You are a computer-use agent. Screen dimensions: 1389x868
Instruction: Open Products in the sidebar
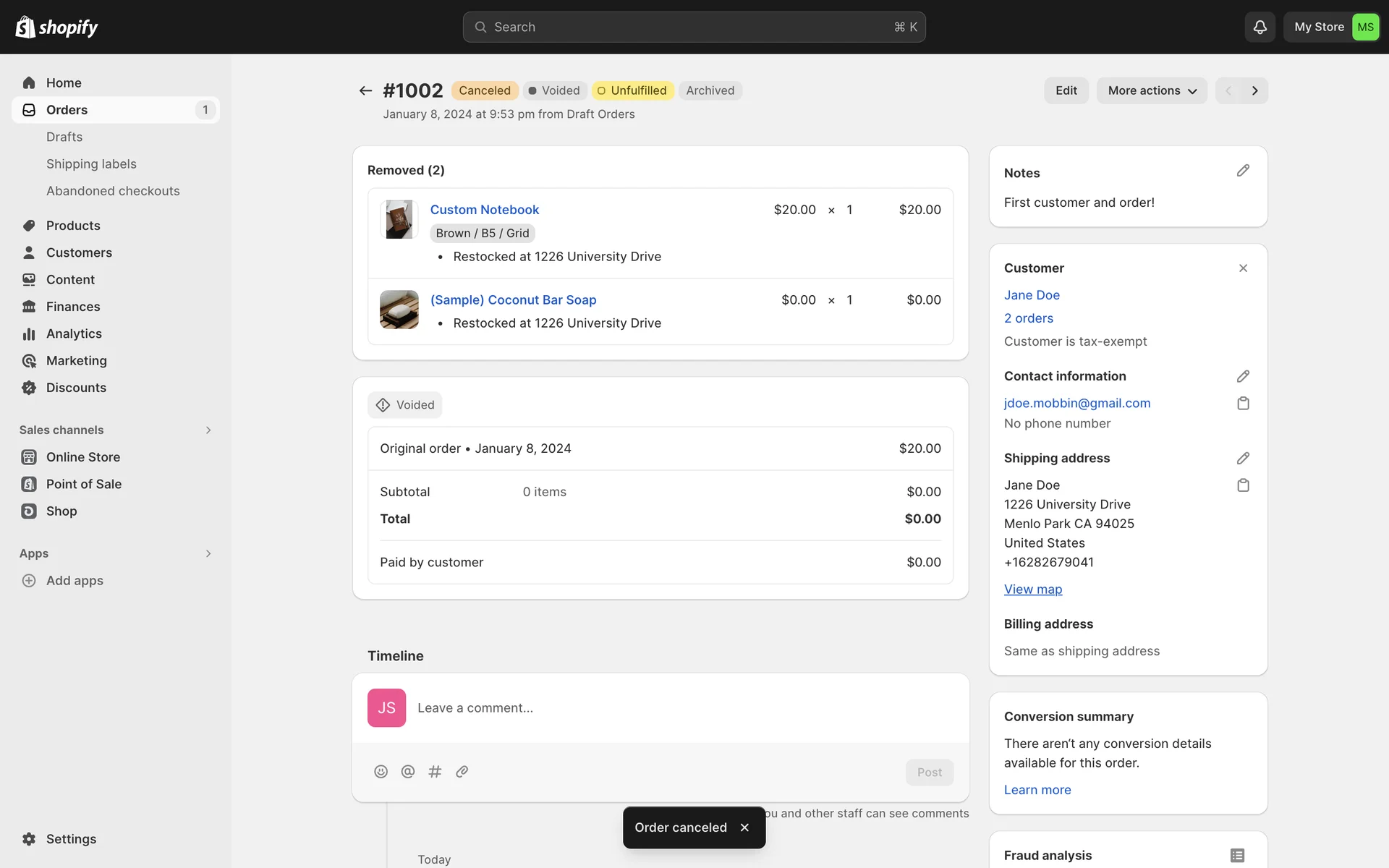pos(73,226)
